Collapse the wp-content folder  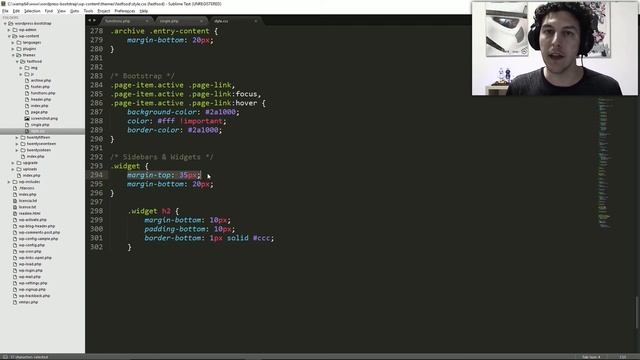tap(9, 36)
